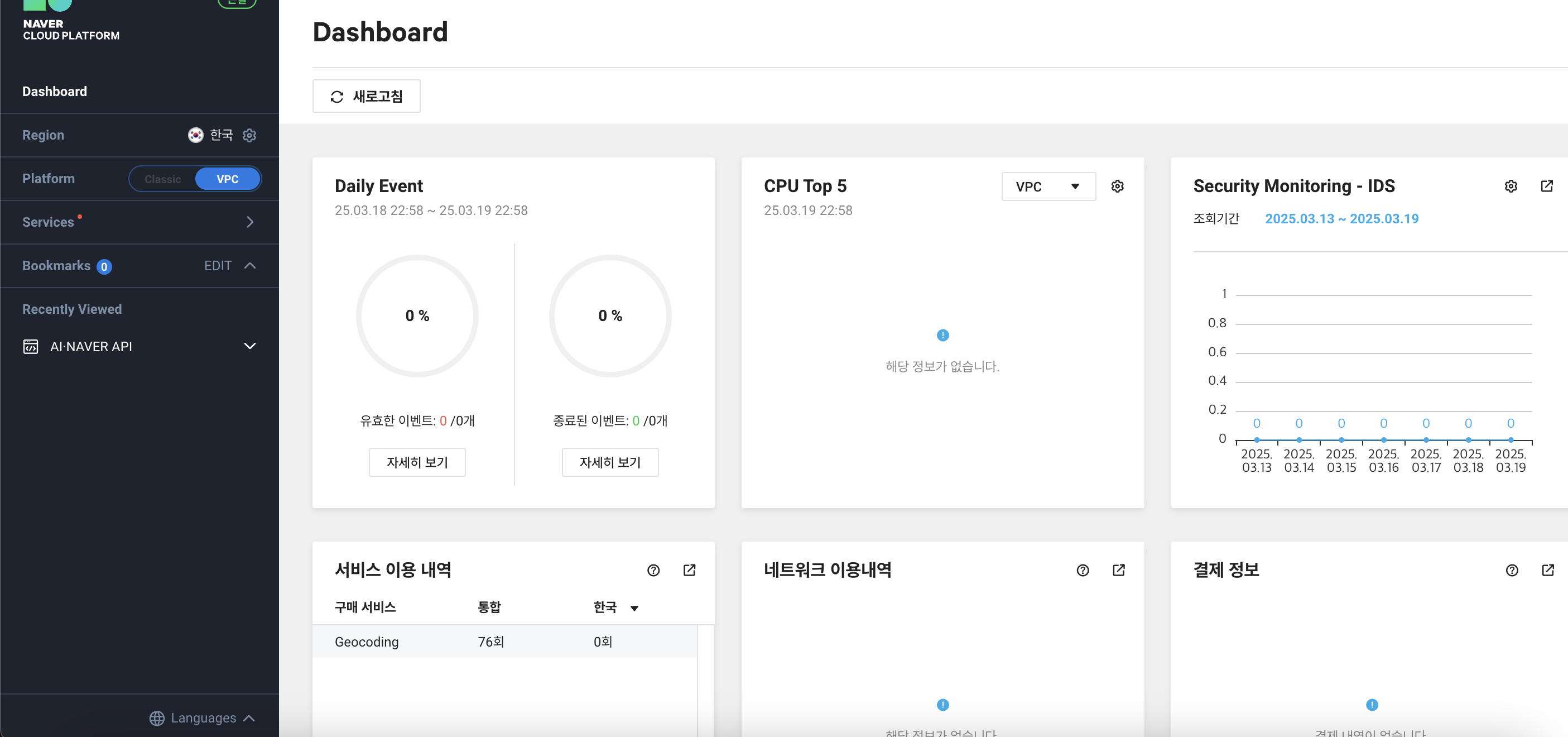The image size is (1568, 737).
Task: Click the 2025.03.13 chart data point
Action: (x=1256, y=440)
